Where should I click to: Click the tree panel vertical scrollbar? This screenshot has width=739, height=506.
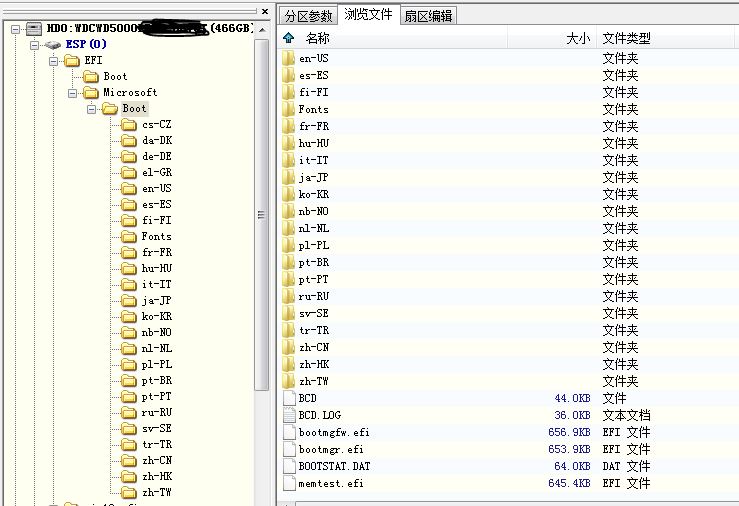click(x=261, y=215)
